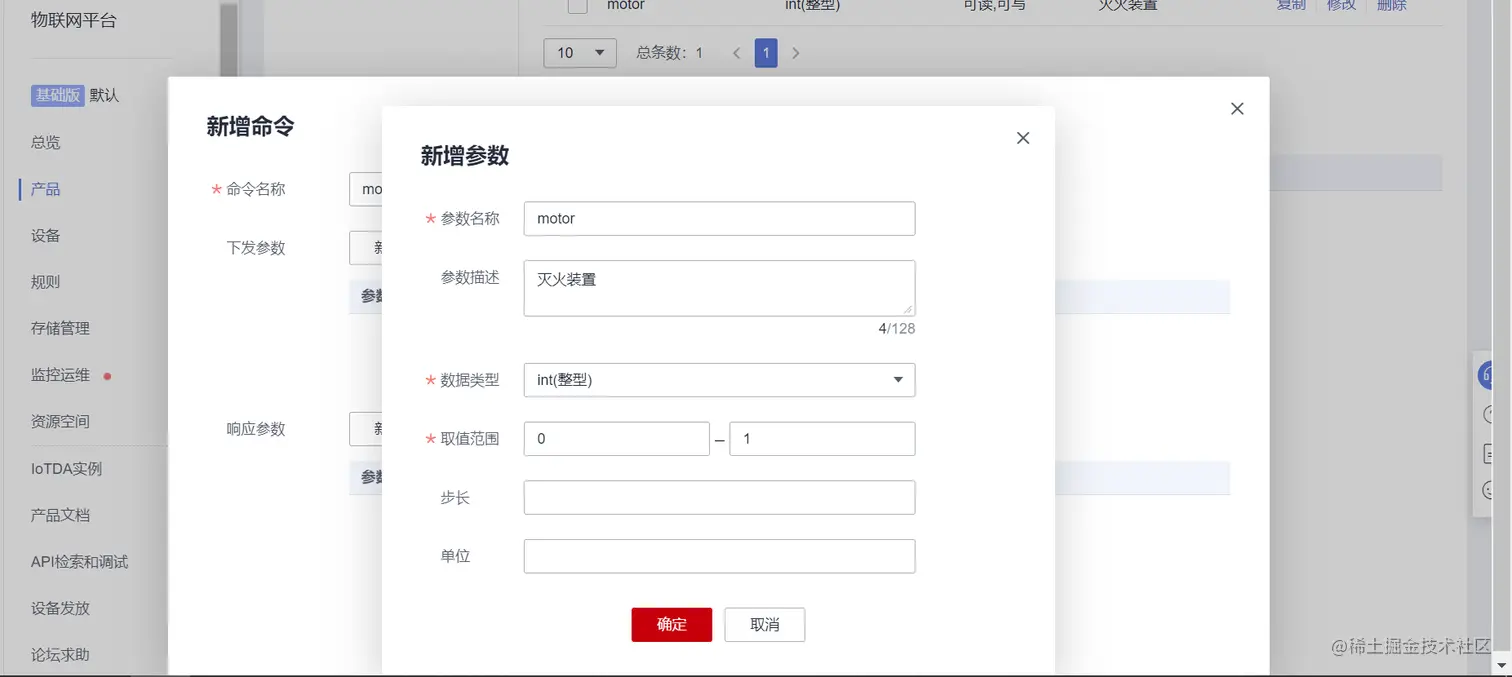Tick the checkbox in the motor row
Image resolution: width=1512 pixels, height=677 pixels.
tap(577, 5)
